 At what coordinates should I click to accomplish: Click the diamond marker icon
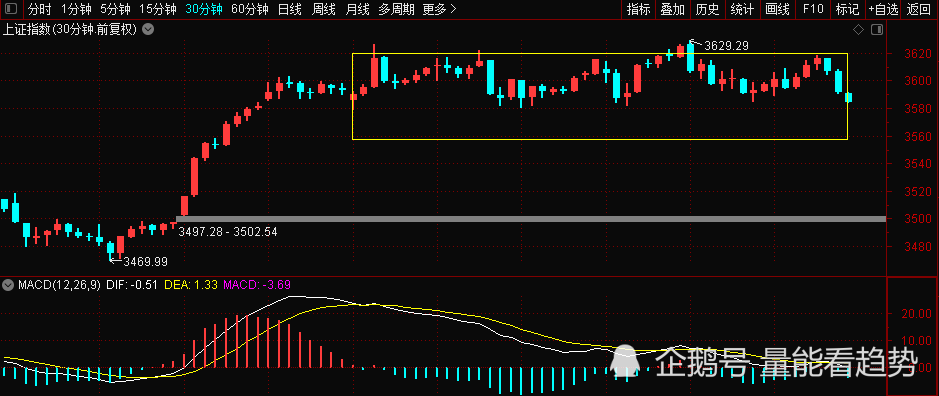[x=859, y=29]
